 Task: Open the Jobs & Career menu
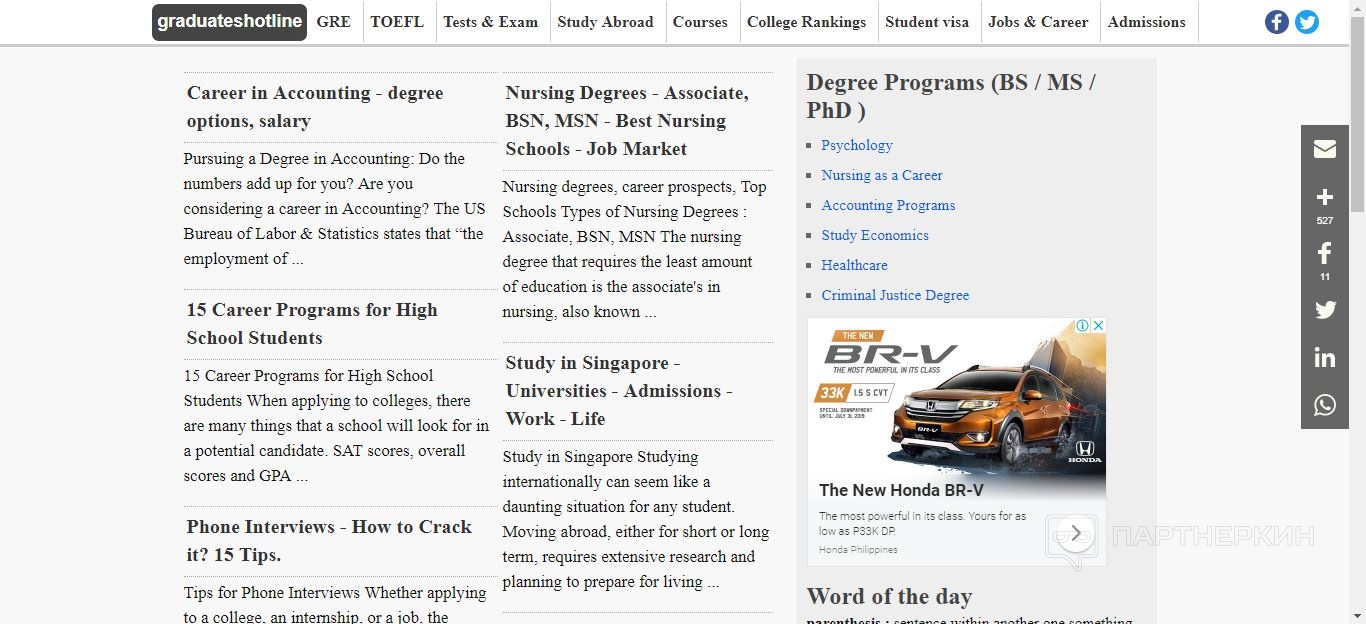coord(1038,22)
